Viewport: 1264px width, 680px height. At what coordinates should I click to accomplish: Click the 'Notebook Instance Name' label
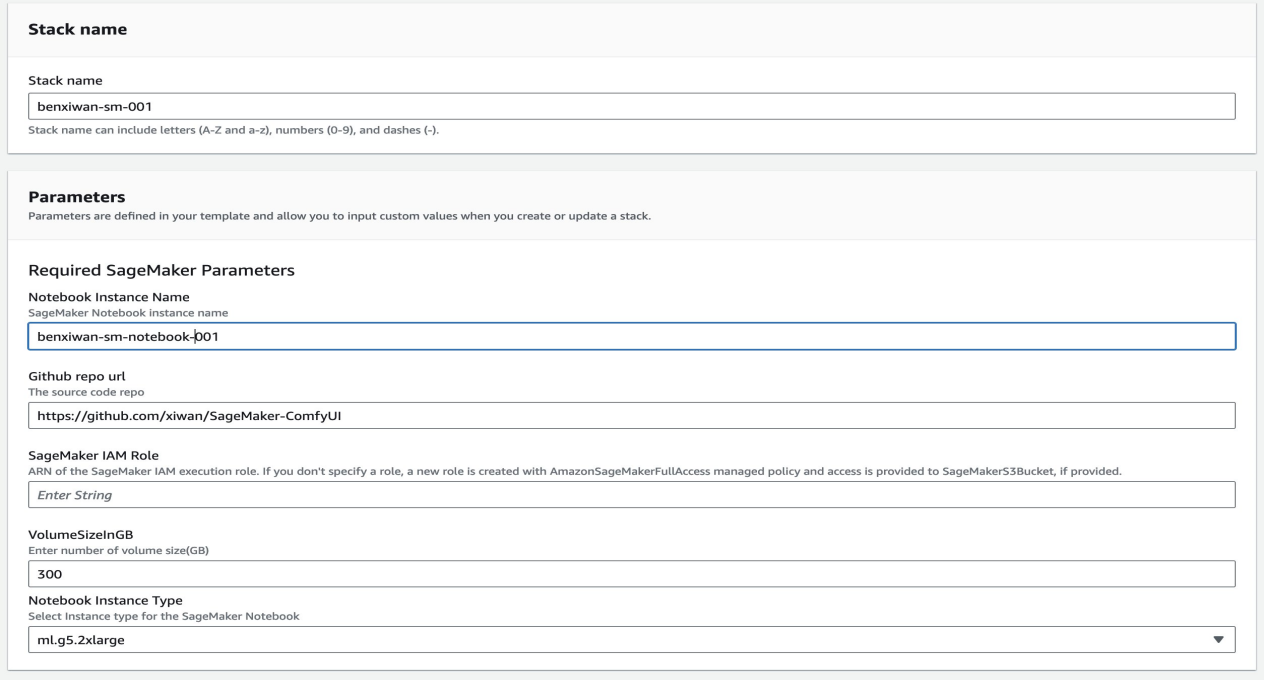tap(109, 297)
